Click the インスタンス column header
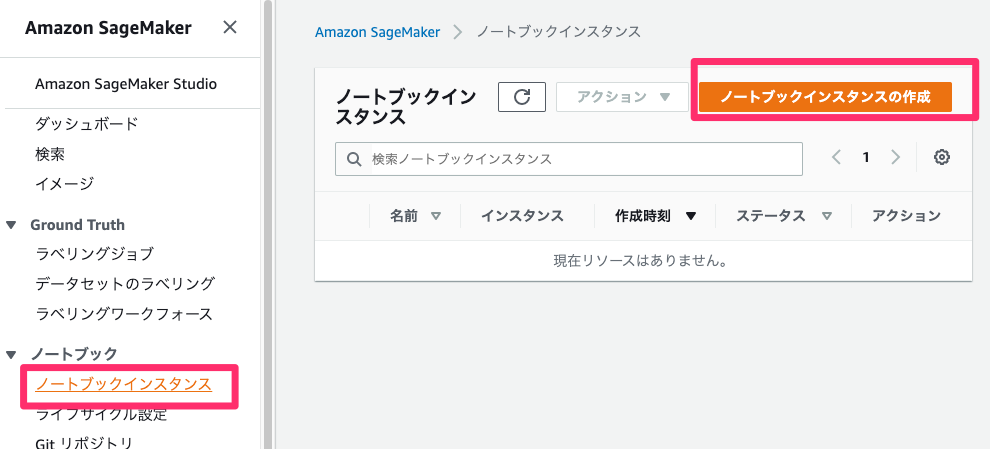 click(522, 216)
